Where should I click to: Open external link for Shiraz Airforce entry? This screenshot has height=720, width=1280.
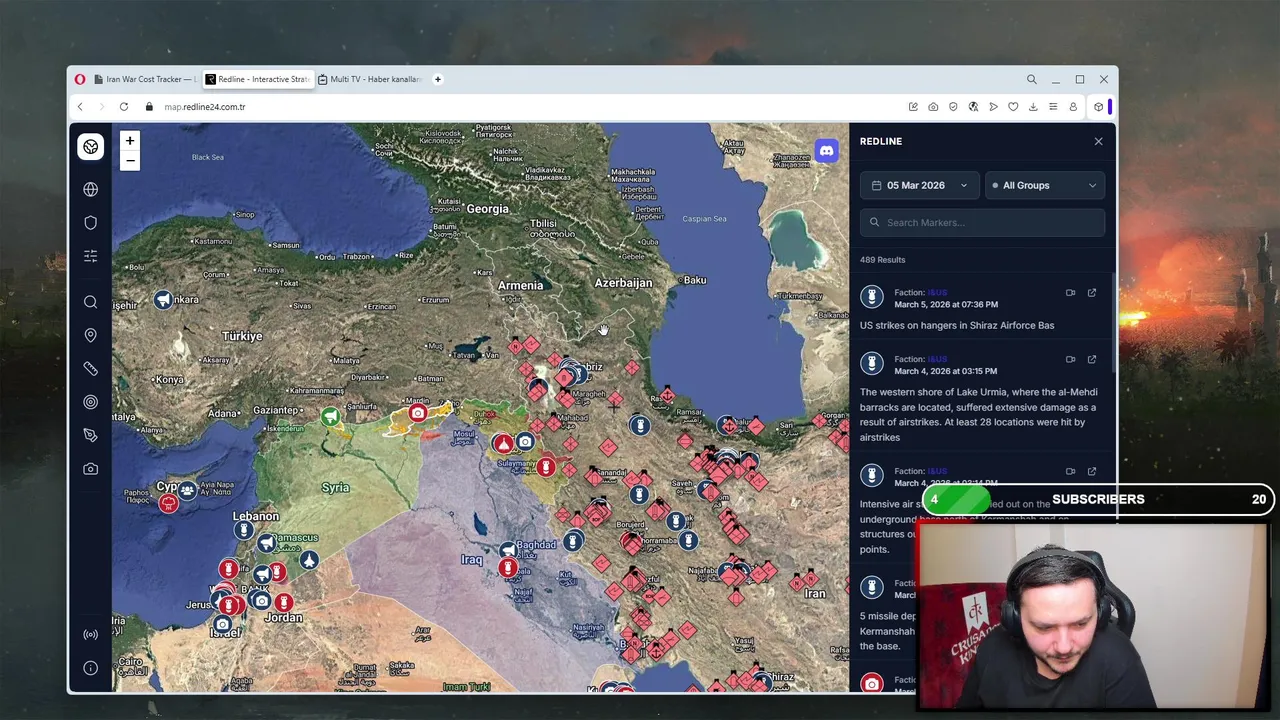(x=1092, y=293)
